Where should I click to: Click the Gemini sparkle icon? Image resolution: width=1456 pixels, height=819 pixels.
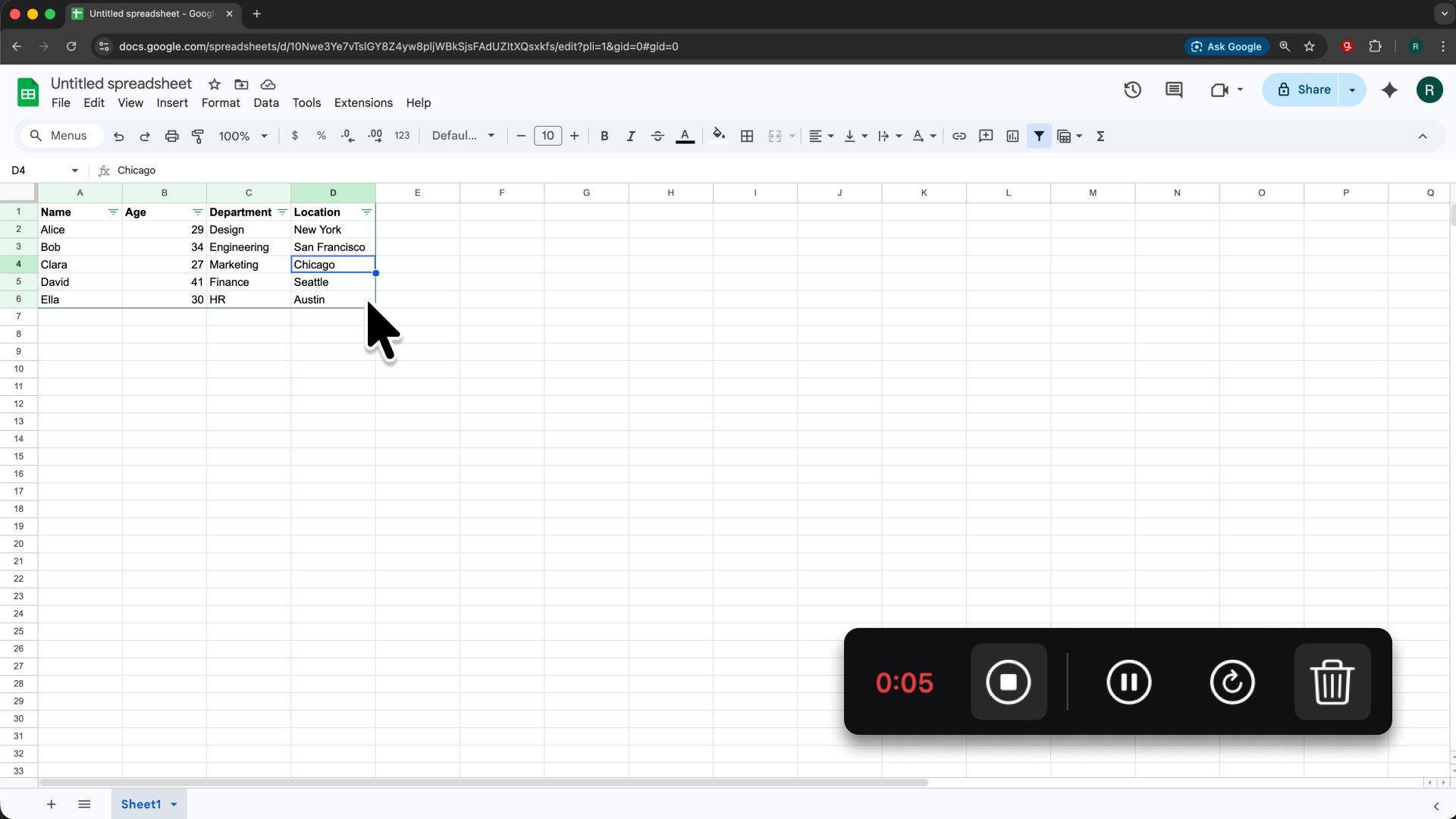(x=1389, y=89)
